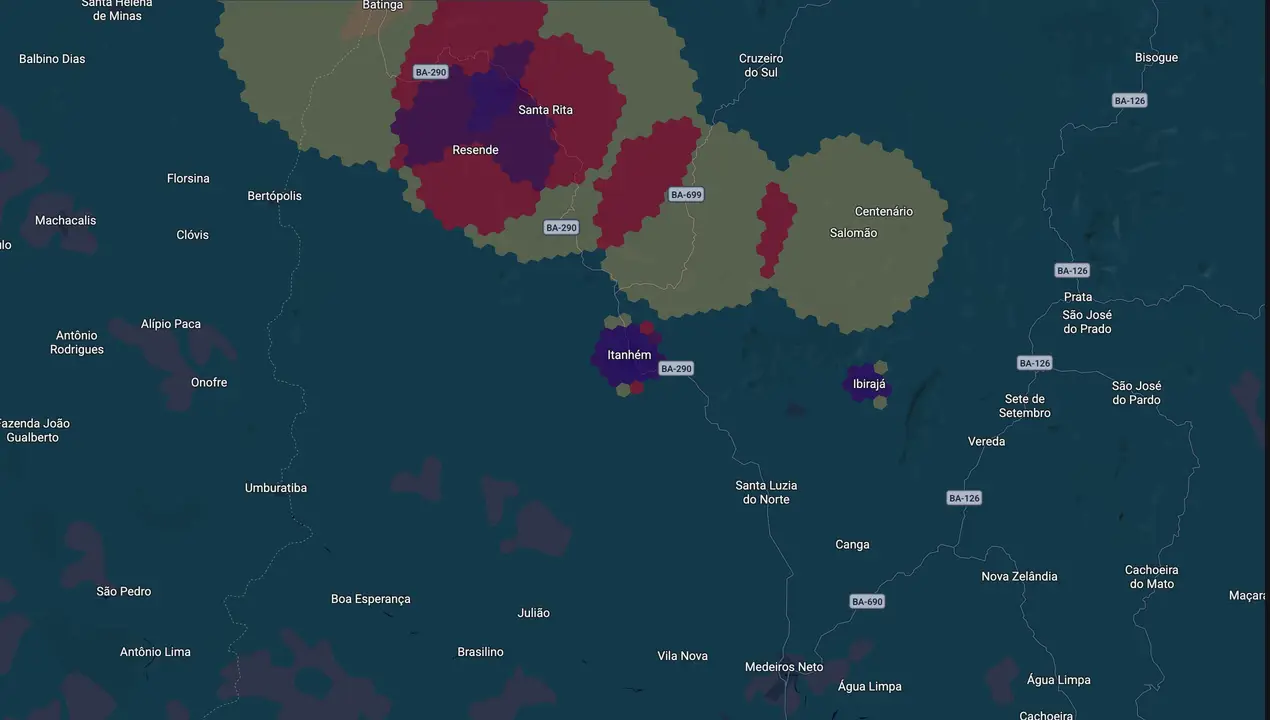Click the Medeiros Neto label

tap(784, 667)
